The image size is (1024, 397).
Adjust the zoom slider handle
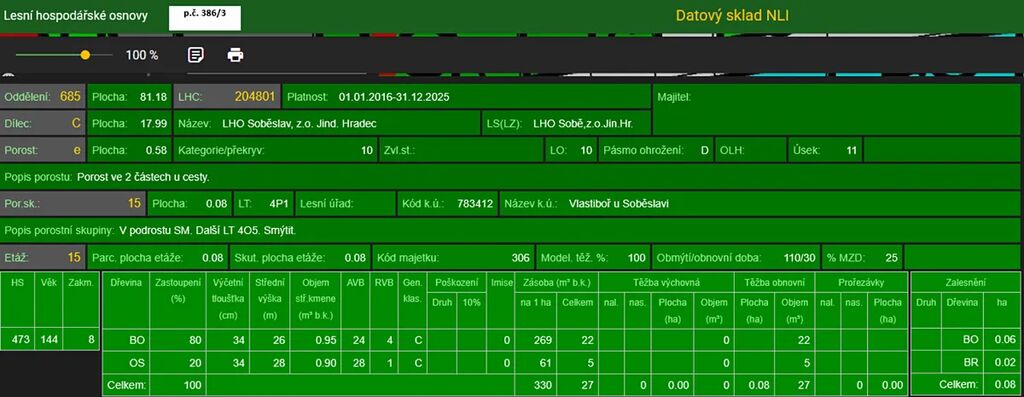point(85,56)
